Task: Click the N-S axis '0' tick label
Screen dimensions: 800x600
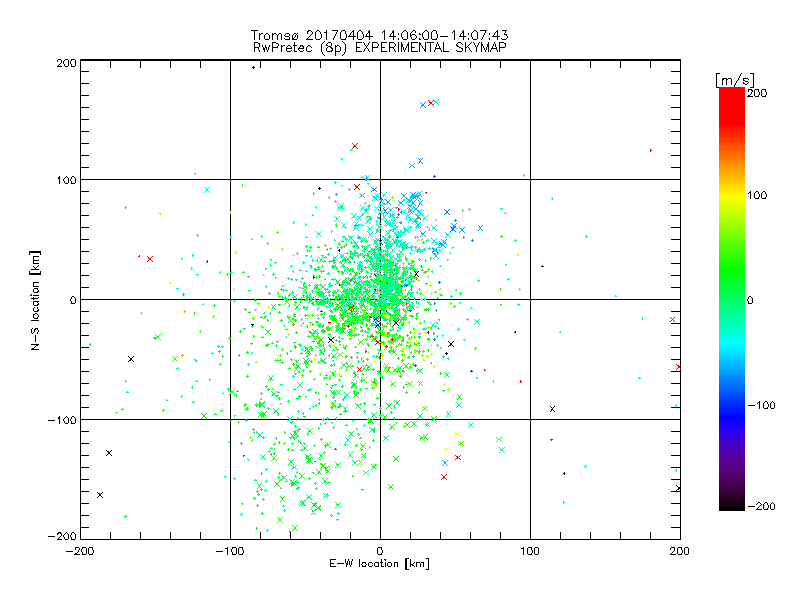Action: 73,300
